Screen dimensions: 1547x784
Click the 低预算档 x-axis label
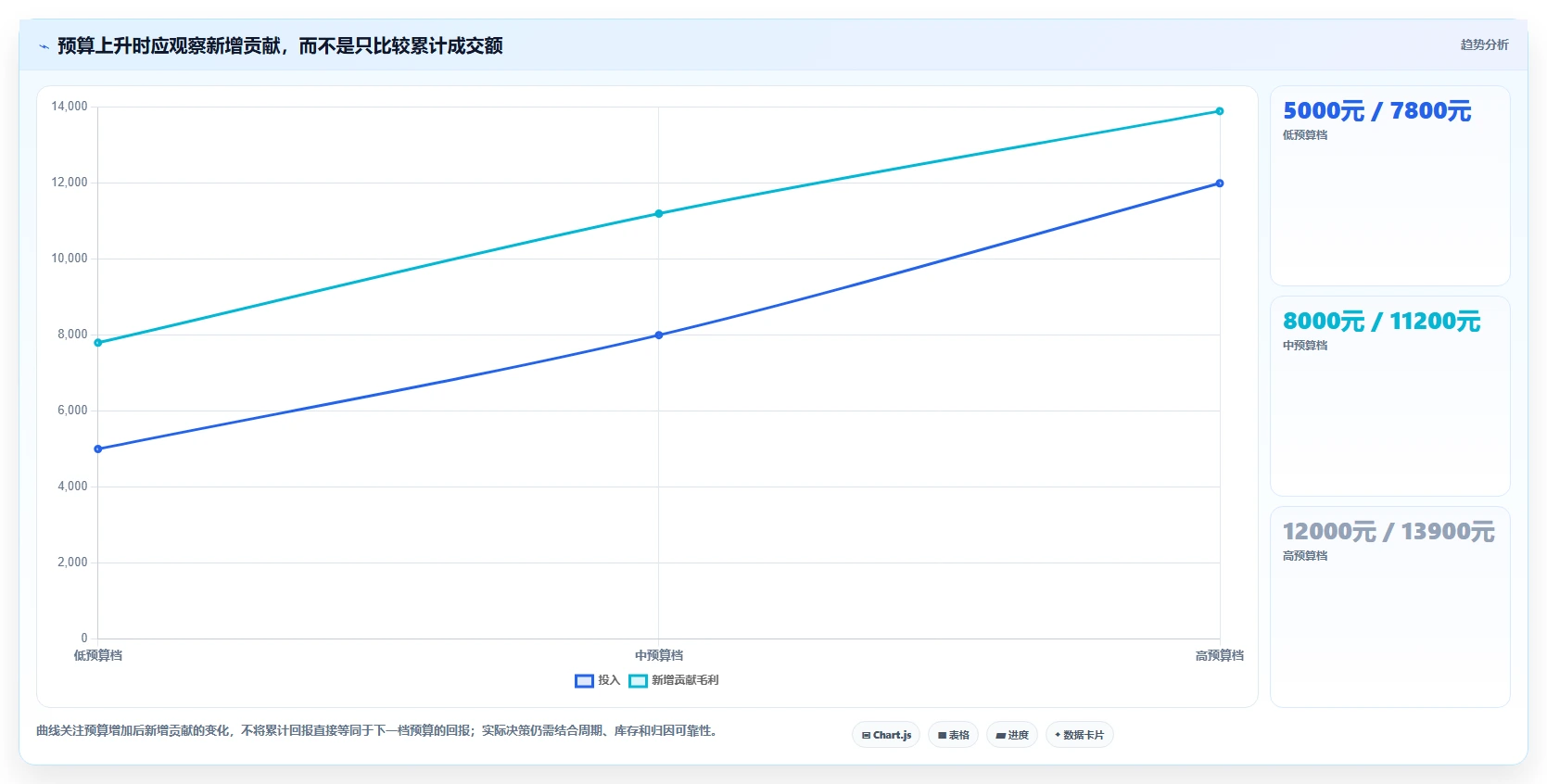[98, 655]
